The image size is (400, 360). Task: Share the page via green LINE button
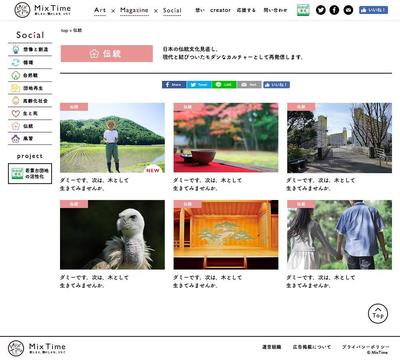224,85
